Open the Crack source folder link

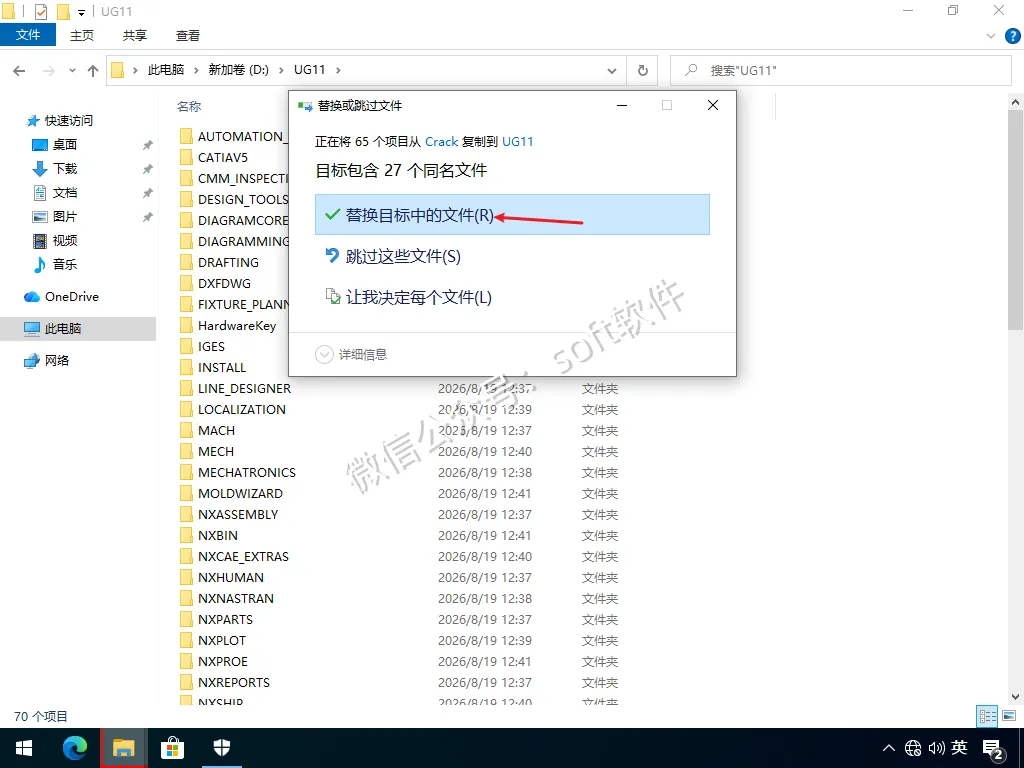(441, 142)
